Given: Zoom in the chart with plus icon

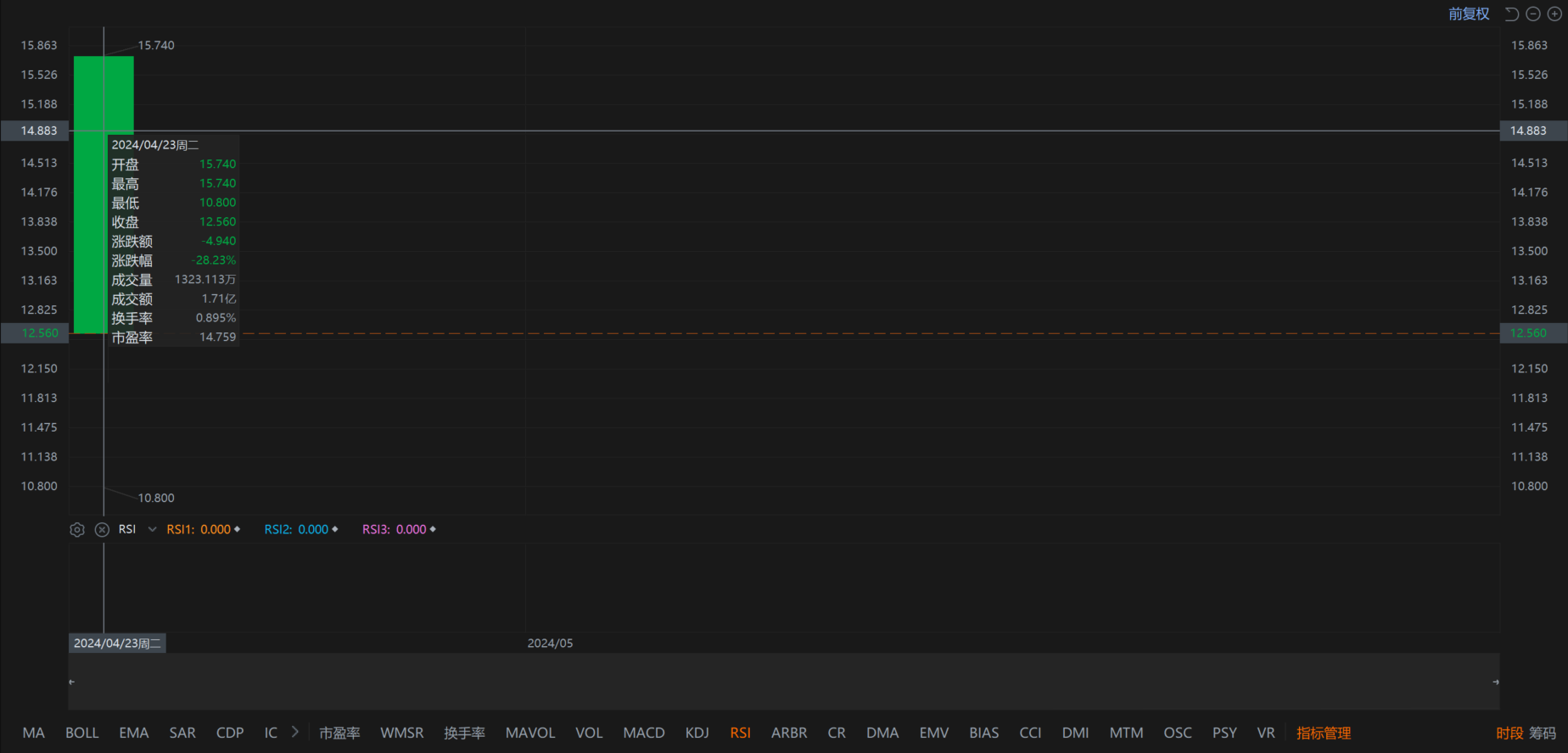Looking at the screenshot, I should 1554,14.
